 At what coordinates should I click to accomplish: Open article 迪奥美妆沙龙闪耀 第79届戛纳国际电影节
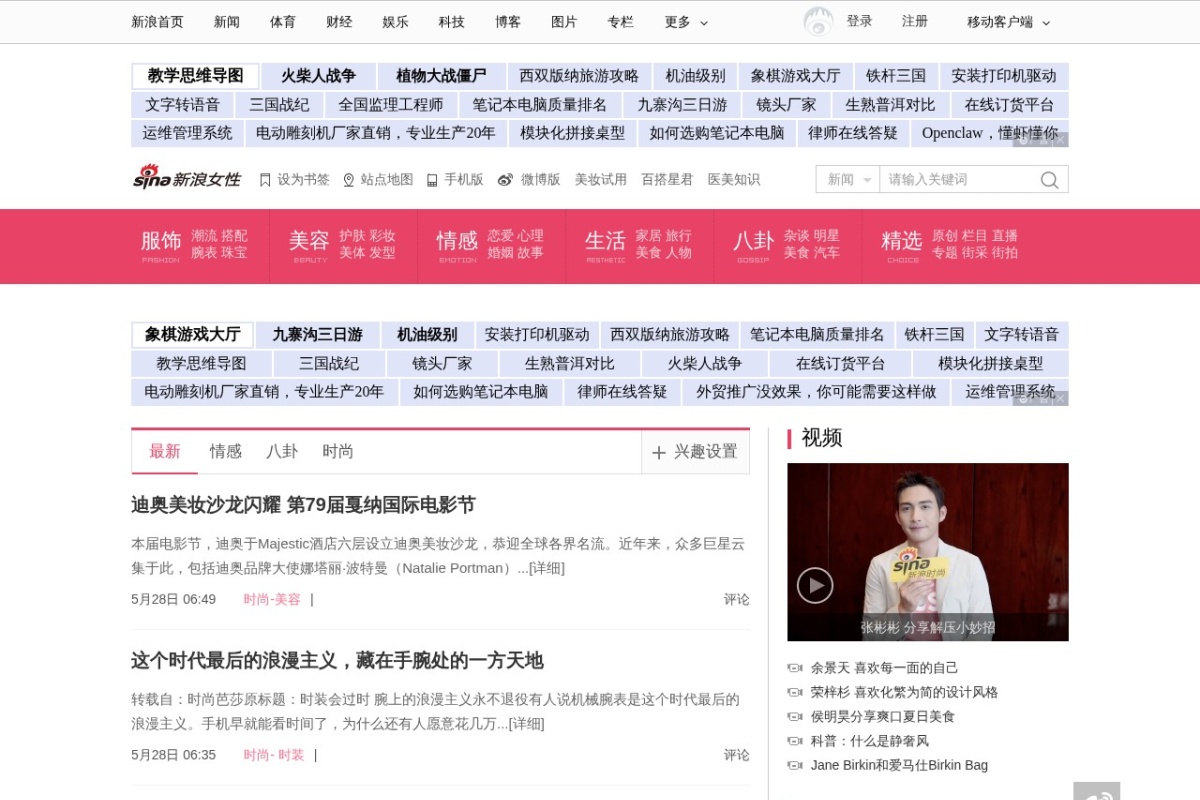click(x=303, y=505)
